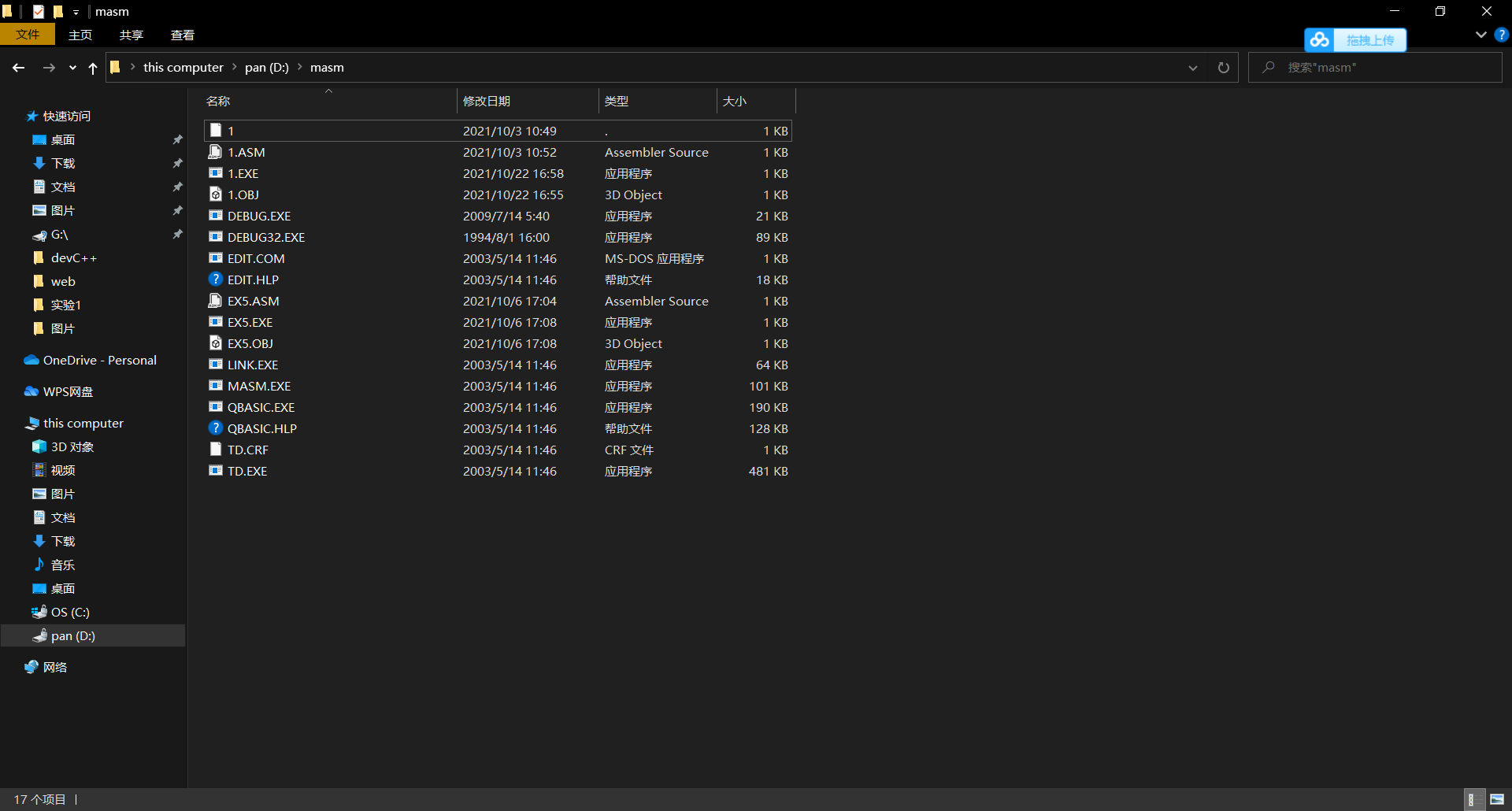Switch to the 共享 ribbon tab

tap(132, 35)
